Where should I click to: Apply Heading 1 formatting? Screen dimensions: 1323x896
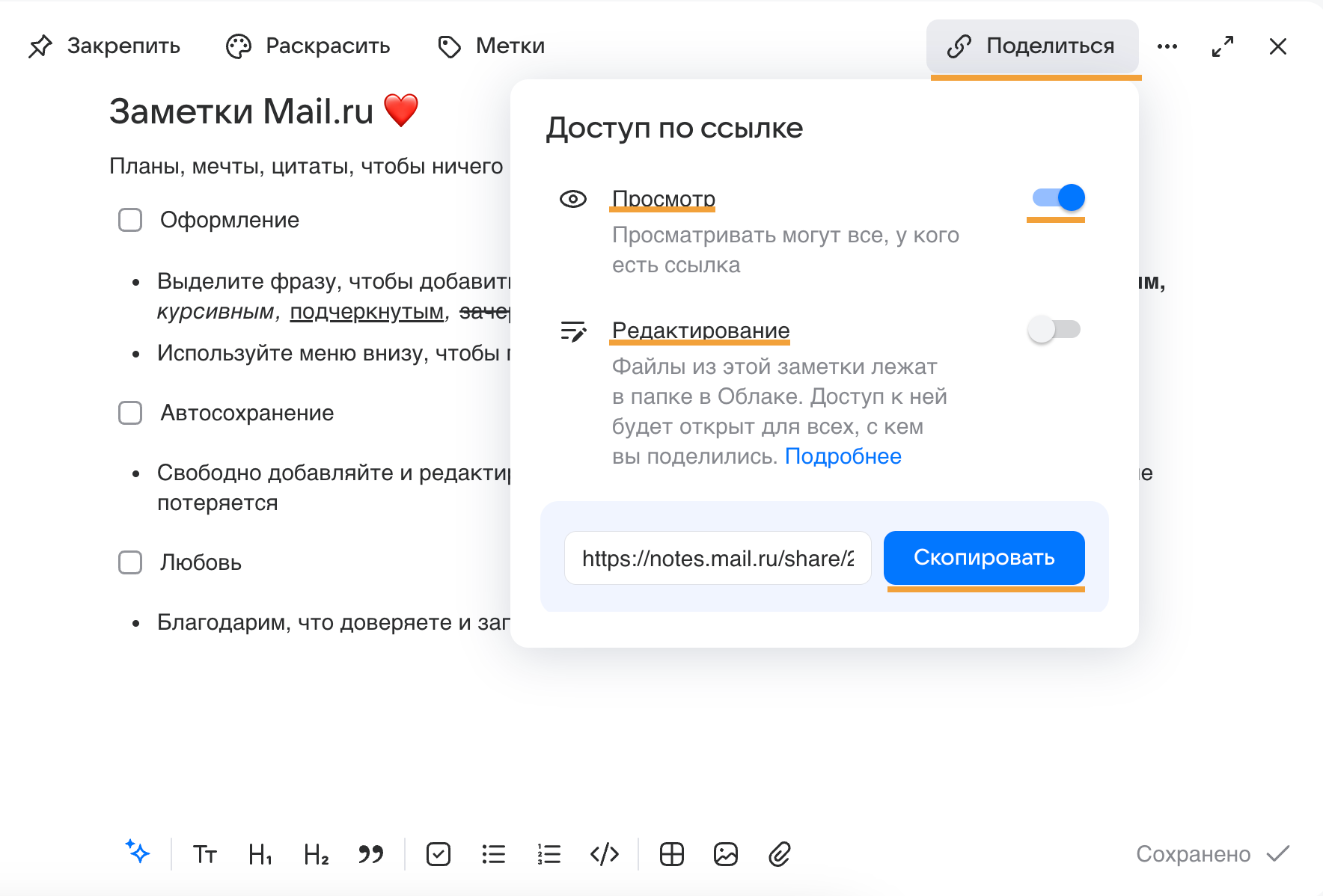(260, 854)
